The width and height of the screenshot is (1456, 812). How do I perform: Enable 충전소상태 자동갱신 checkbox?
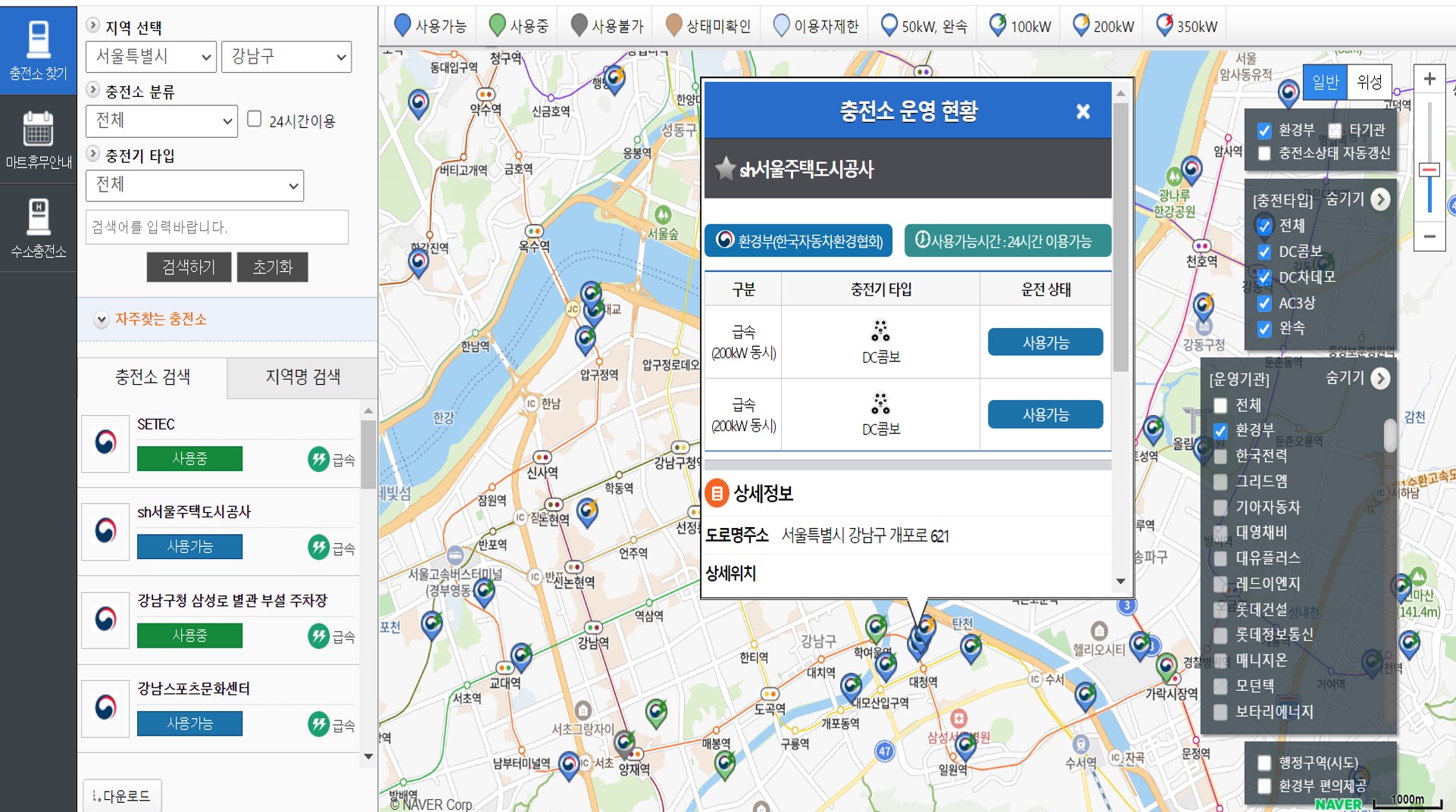[x=1264, y=154]
